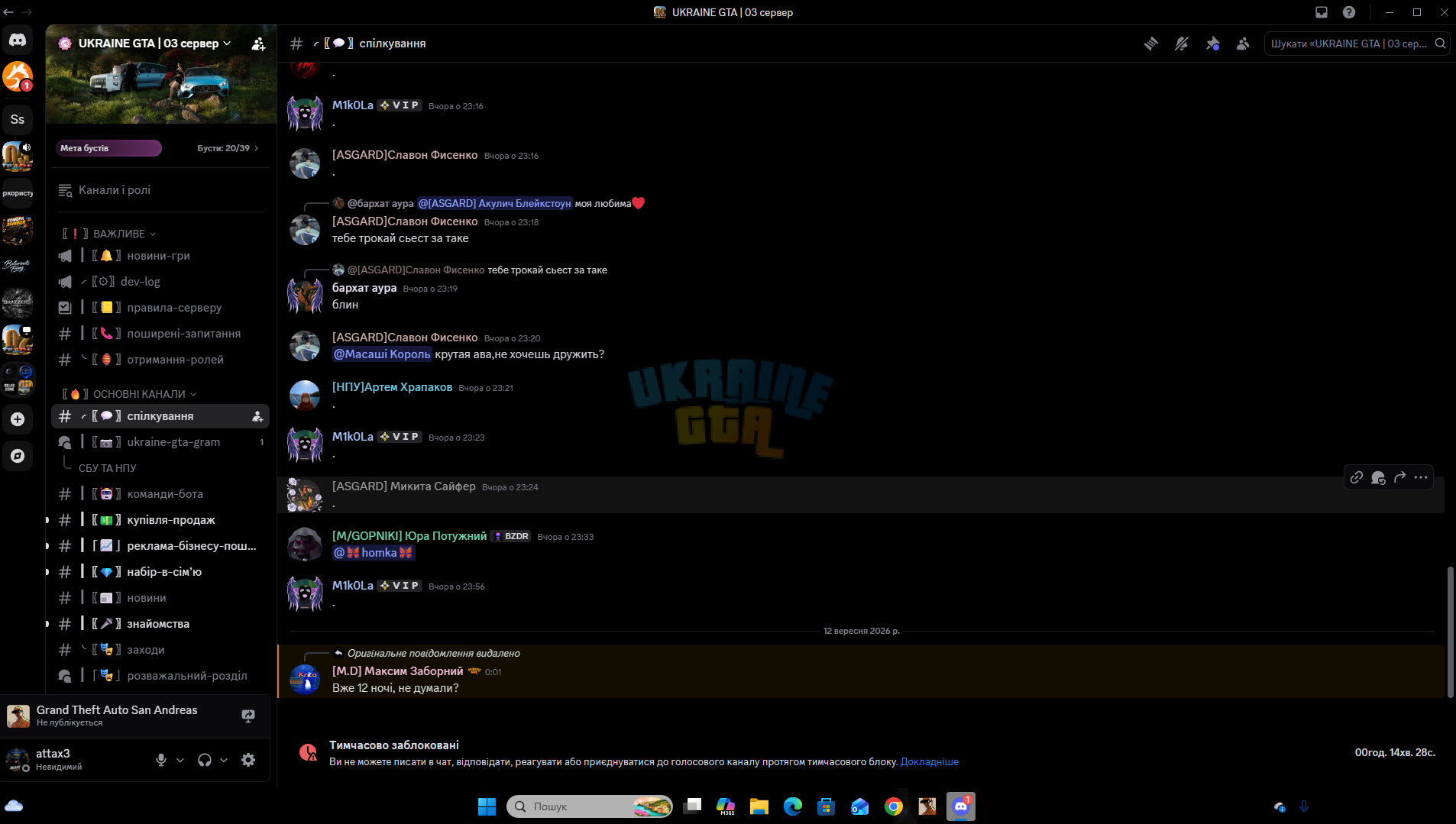Image resolution: width=1456 pixels, height=824 pixels.
Task: Open купівля-продаж channel
Action: point(160,520)
